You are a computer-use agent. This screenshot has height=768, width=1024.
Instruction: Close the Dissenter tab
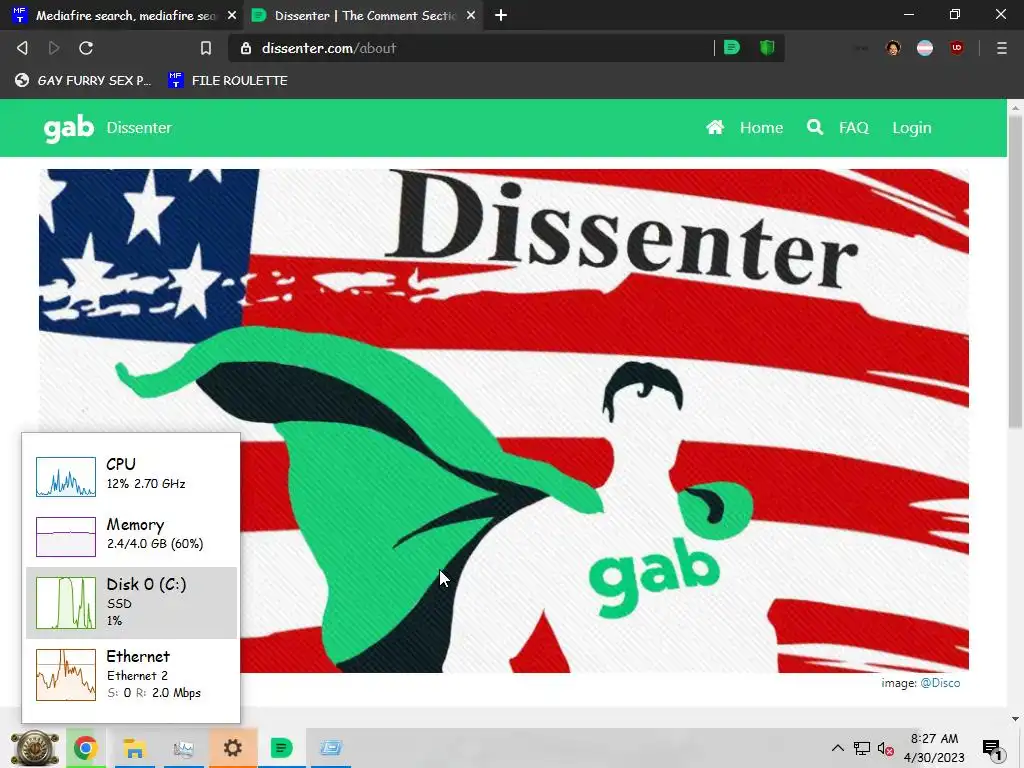(x=471, y=15)
